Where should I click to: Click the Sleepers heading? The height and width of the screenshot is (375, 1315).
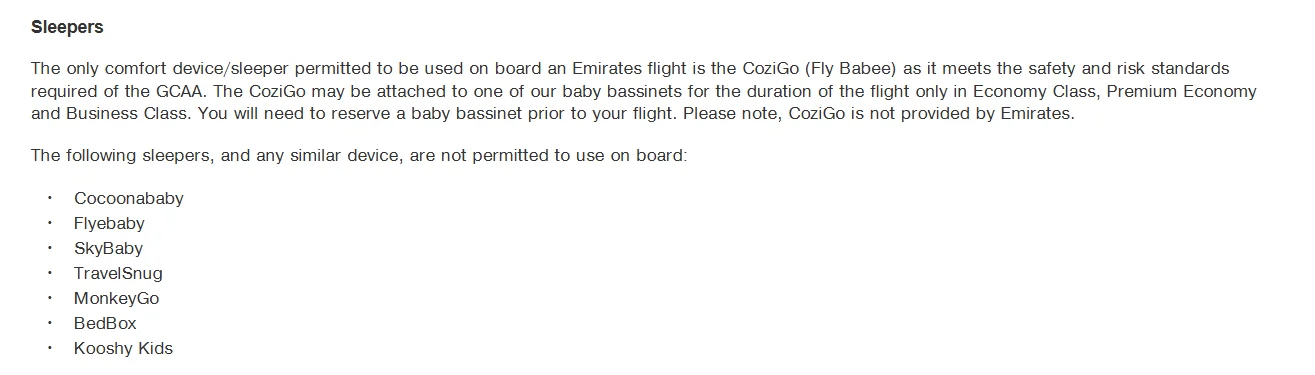67,28
